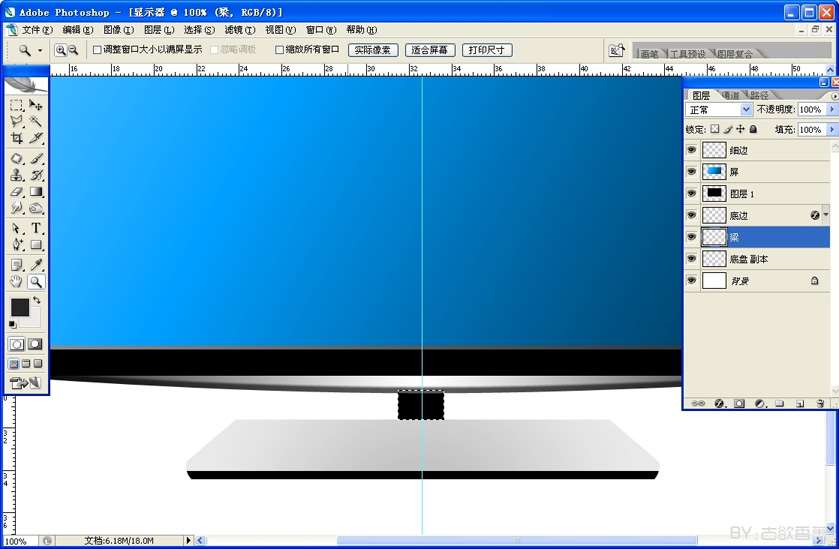Hide the 屏 layer
Viewport: 839px width, 549px height.
click(x=691, y=171)
